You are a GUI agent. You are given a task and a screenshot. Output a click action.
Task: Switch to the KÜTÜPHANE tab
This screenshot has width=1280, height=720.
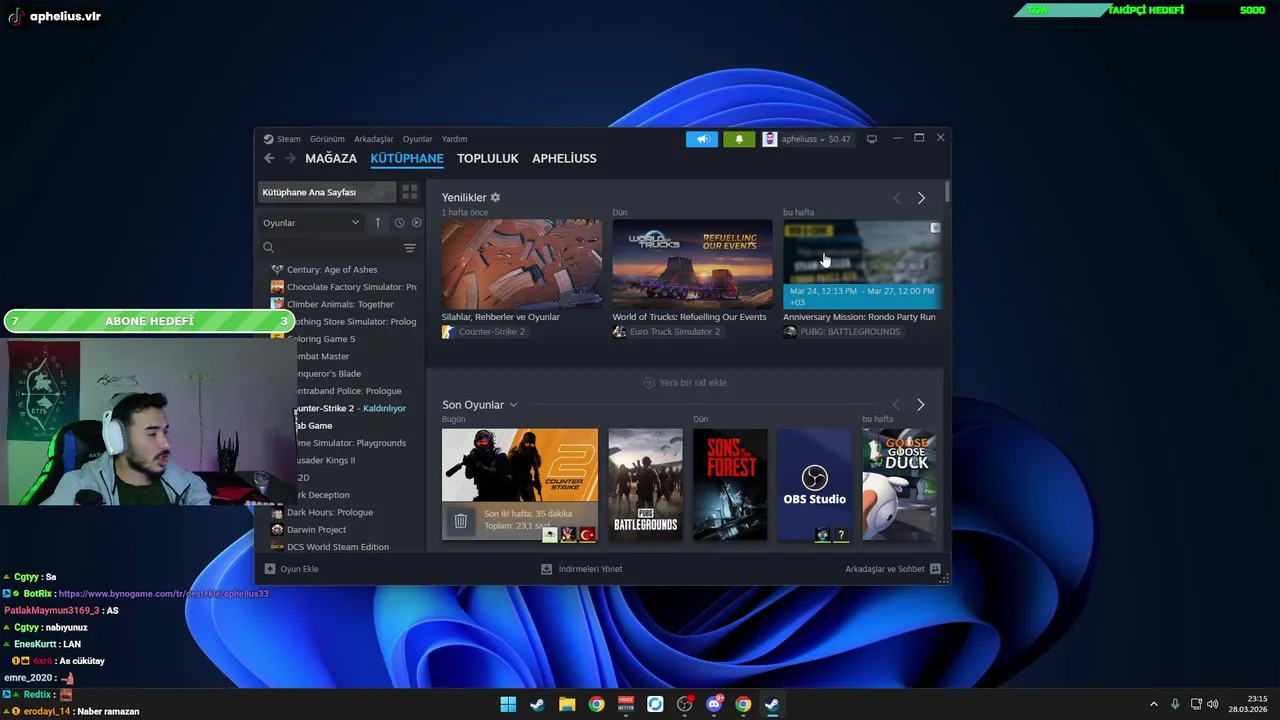click(x=407, y=158)
